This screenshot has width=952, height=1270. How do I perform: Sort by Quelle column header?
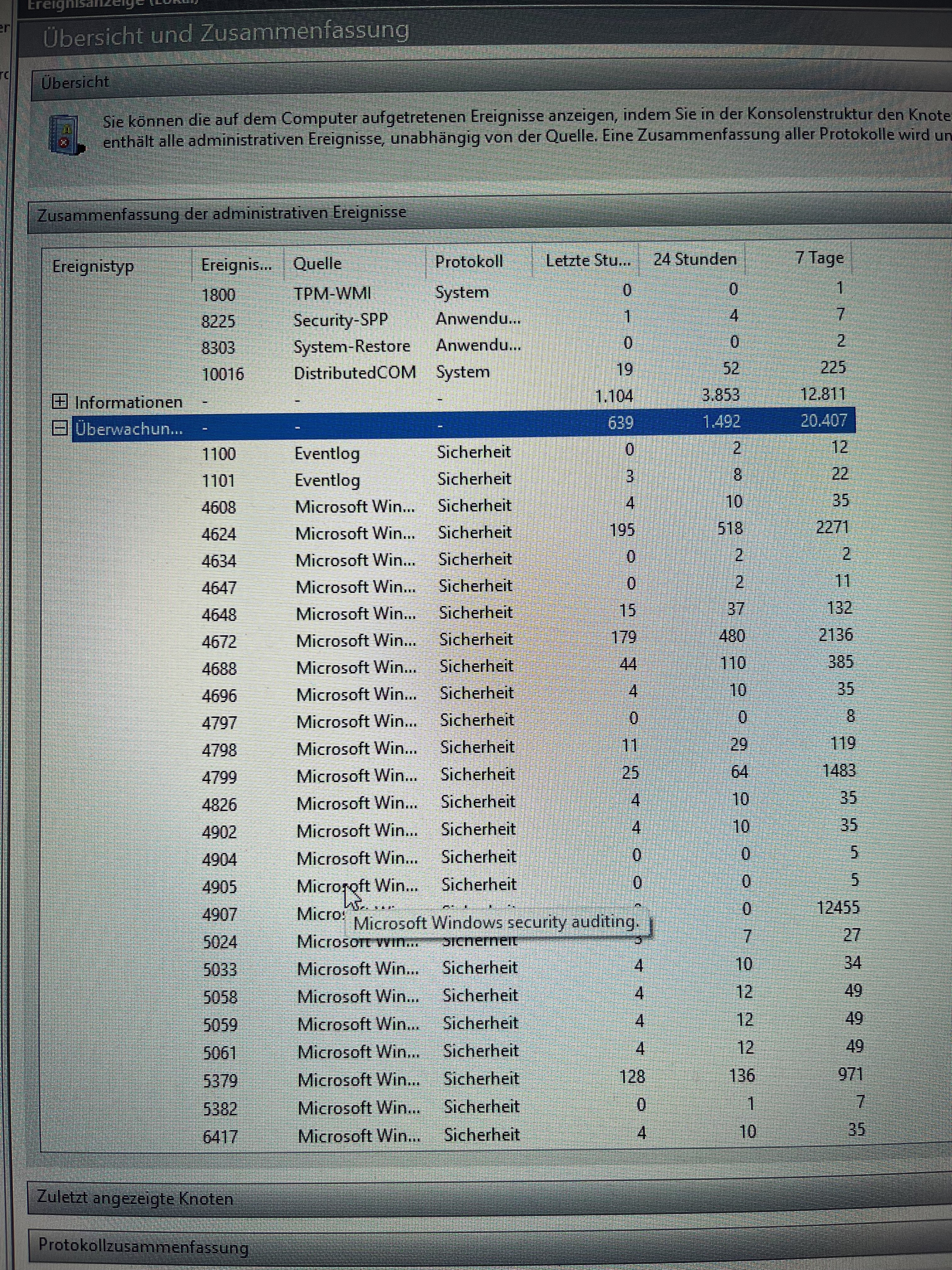(317, 264)
